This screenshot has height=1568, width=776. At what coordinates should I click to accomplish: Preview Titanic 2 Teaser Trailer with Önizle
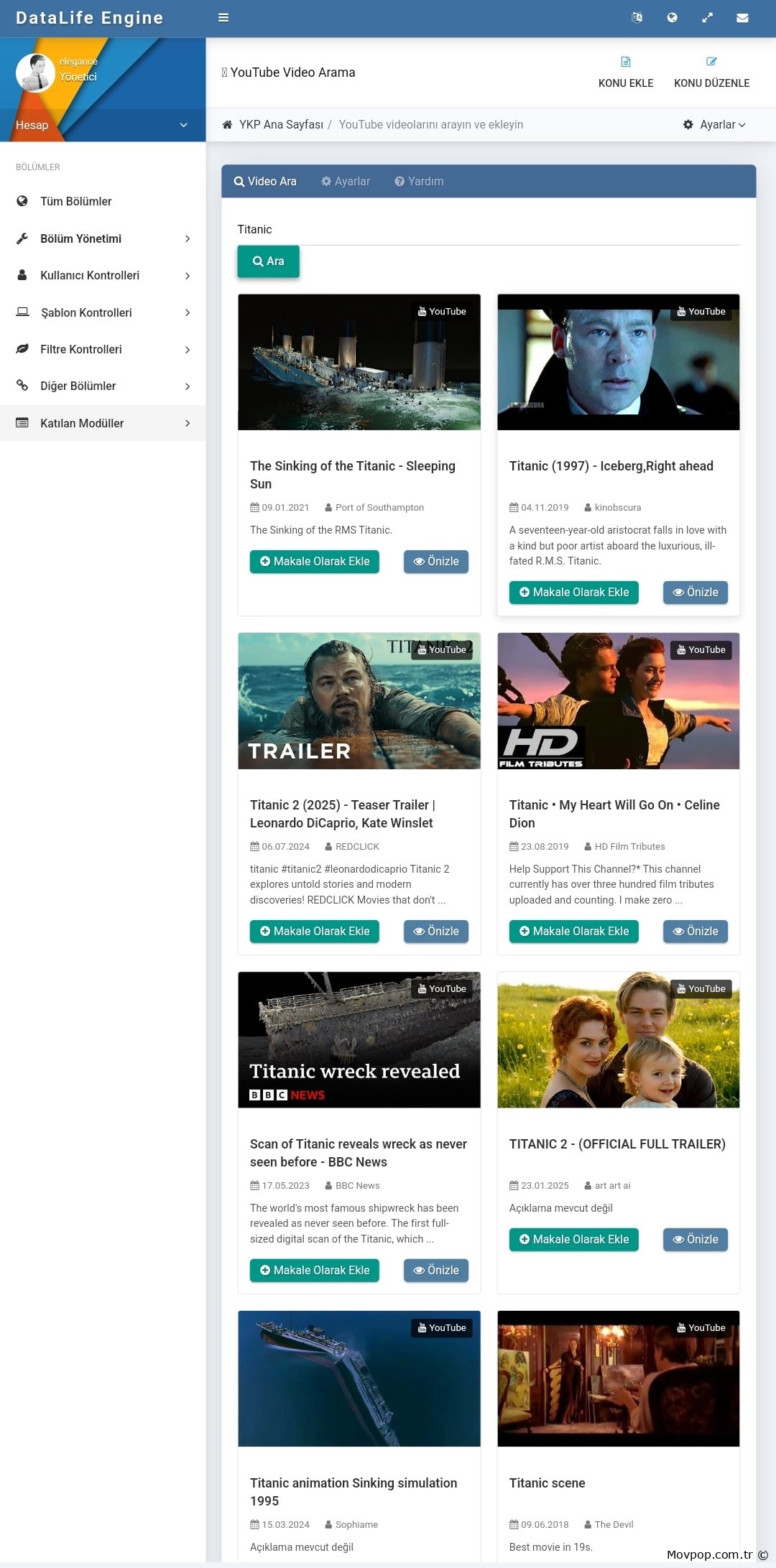click(x=436, y=932)
